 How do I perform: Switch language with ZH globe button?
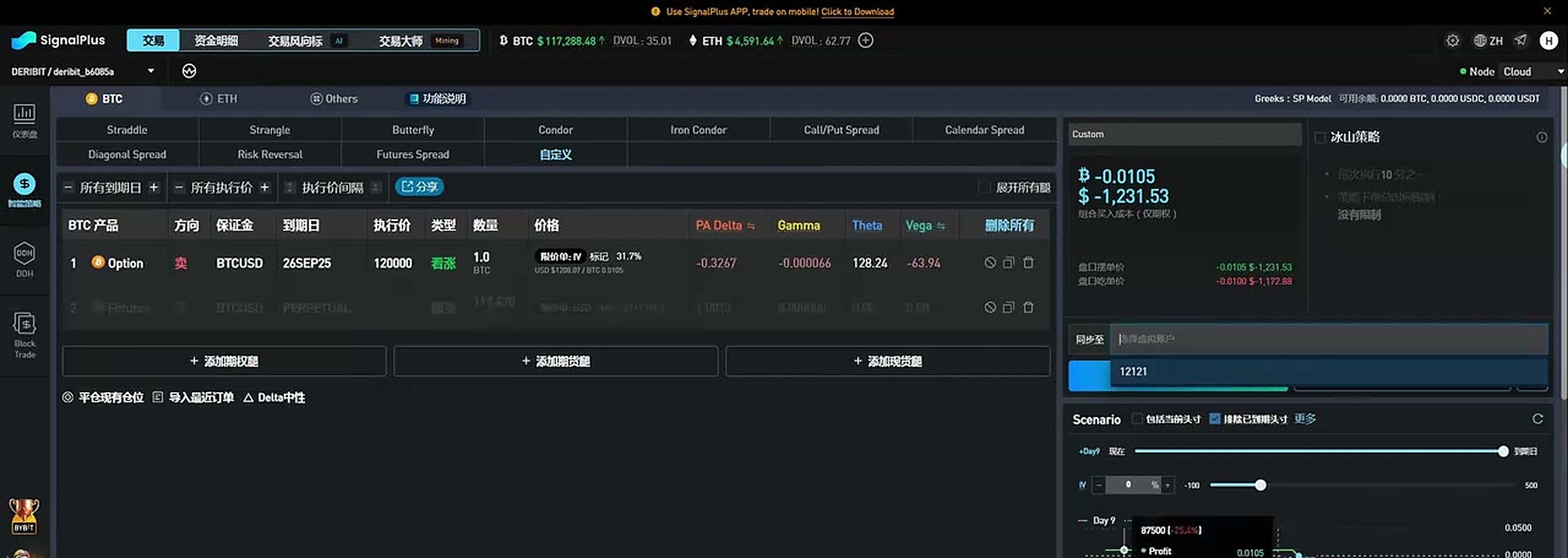1488,40
